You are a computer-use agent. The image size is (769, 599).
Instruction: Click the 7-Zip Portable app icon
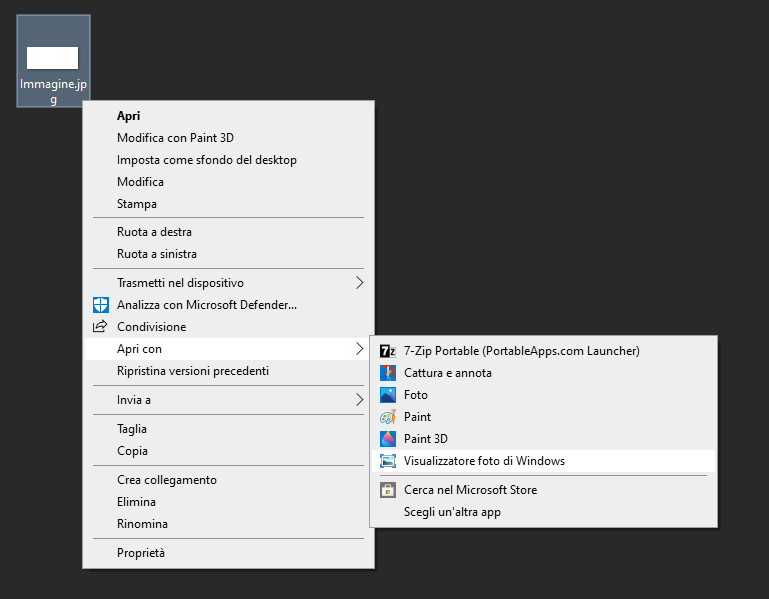point(387,351)
